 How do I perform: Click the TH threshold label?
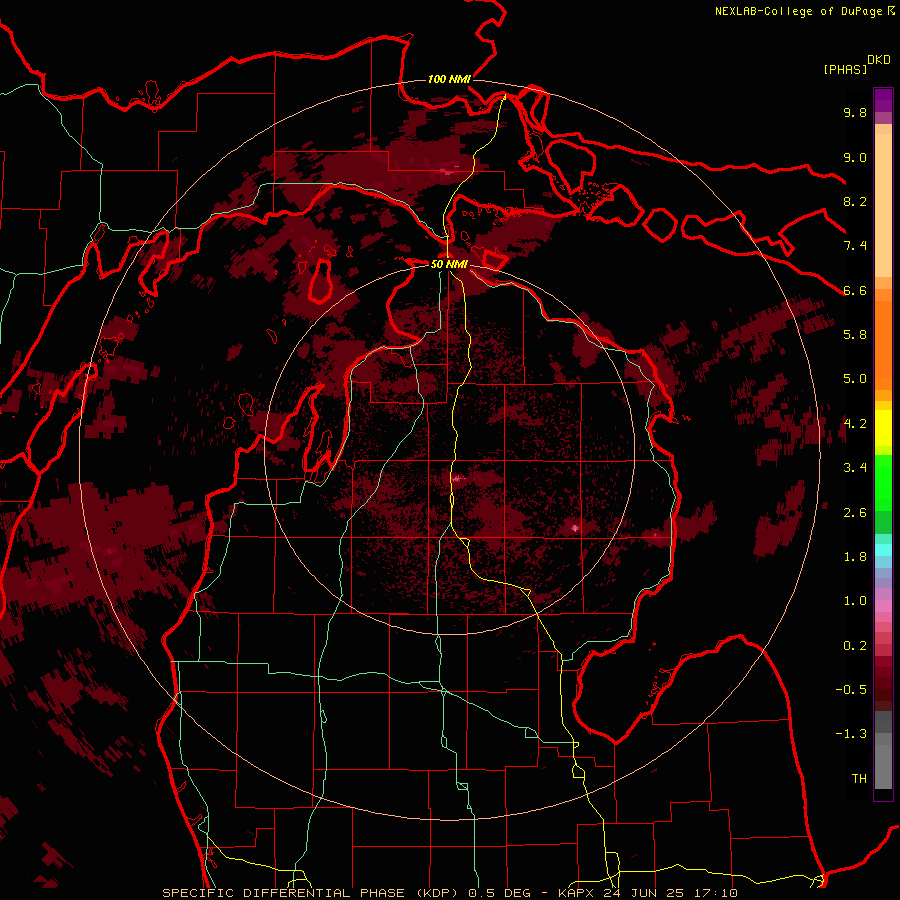click(x=859, y=778)
